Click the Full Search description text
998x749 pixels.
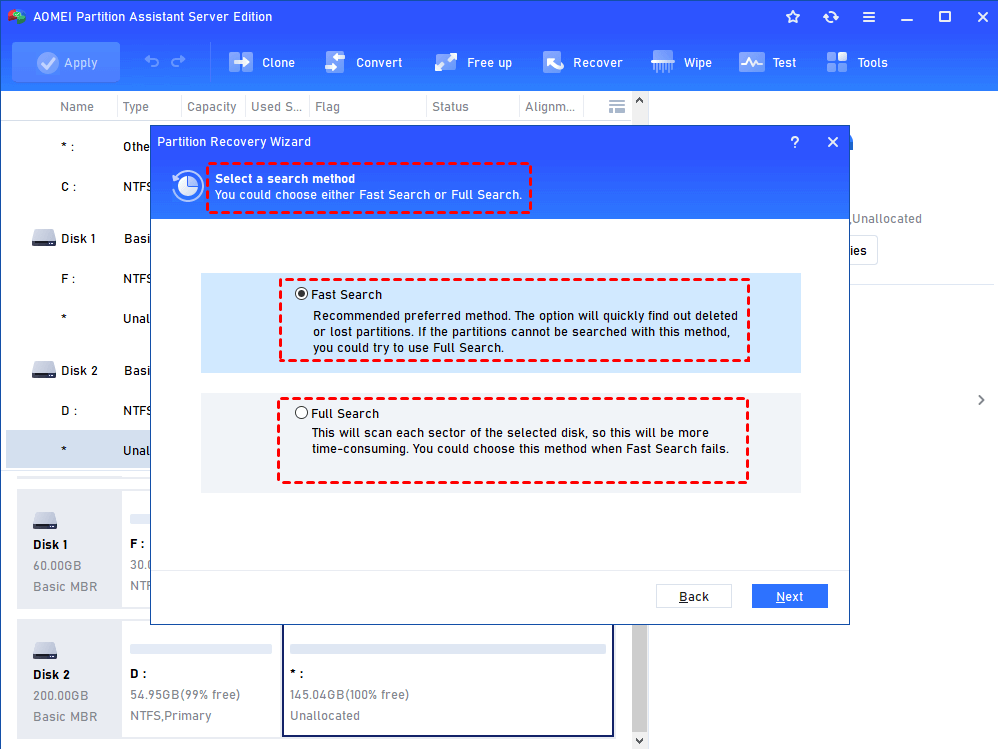pyautogui.click(x=519, y=440)
